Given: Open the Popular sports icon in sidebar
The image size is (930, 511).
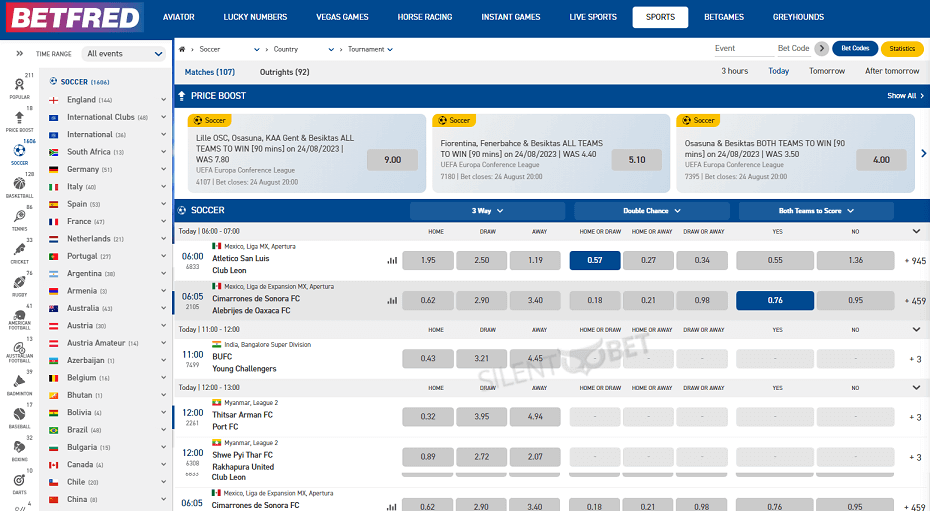Looking at the screenshot, I should (x=19, y=85).
